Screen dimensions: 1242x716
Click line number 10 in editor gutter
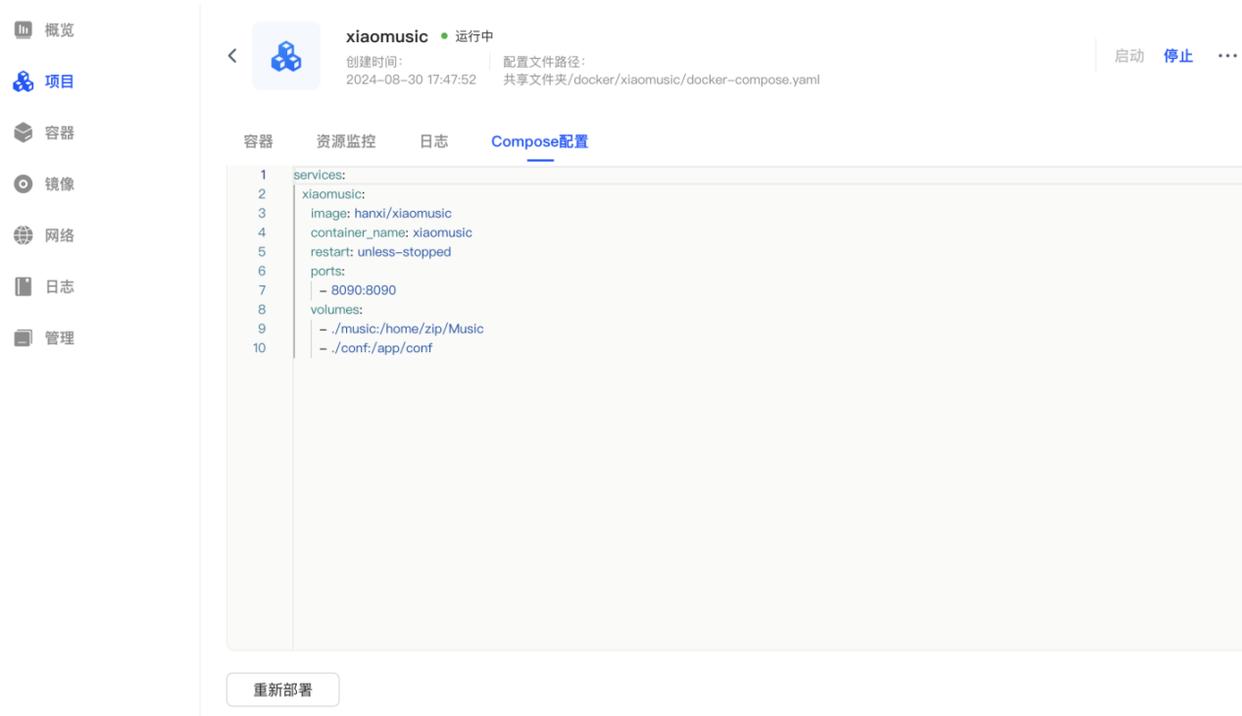(260, 348)
